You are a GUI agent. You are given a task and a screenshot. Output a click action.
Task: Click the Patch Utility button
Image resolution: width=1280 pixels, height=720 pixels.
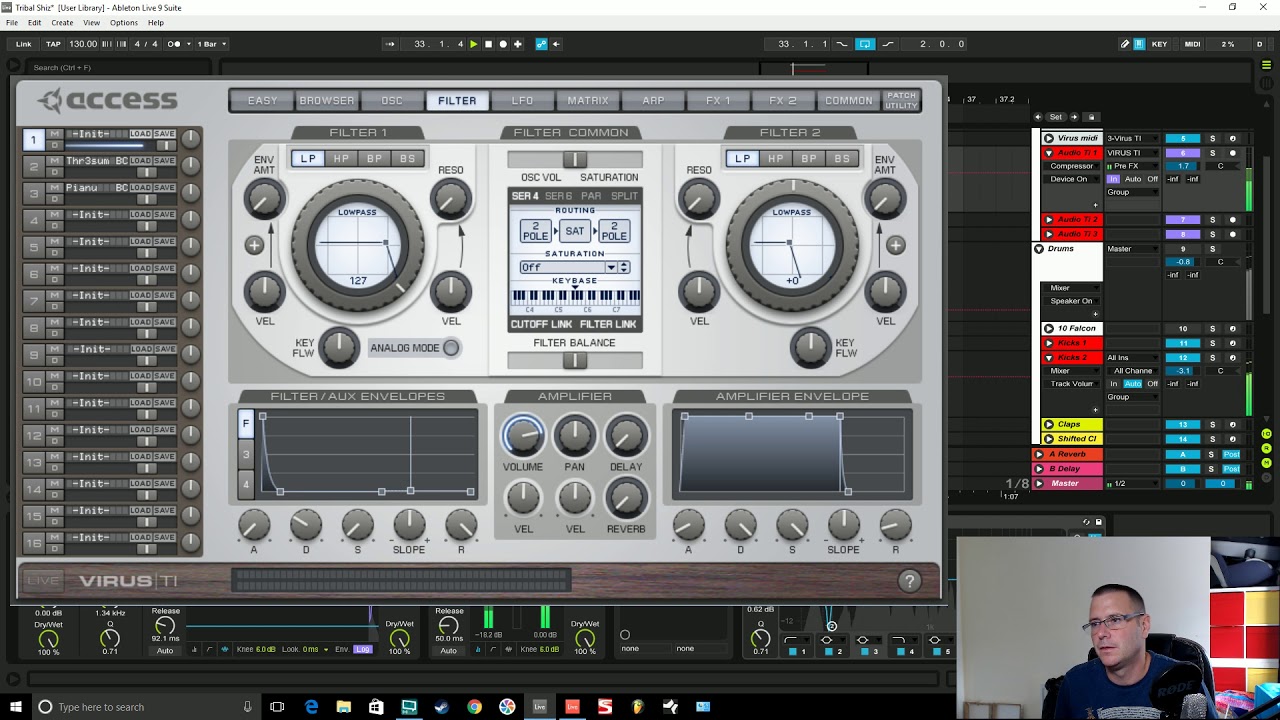pos(901,100)
